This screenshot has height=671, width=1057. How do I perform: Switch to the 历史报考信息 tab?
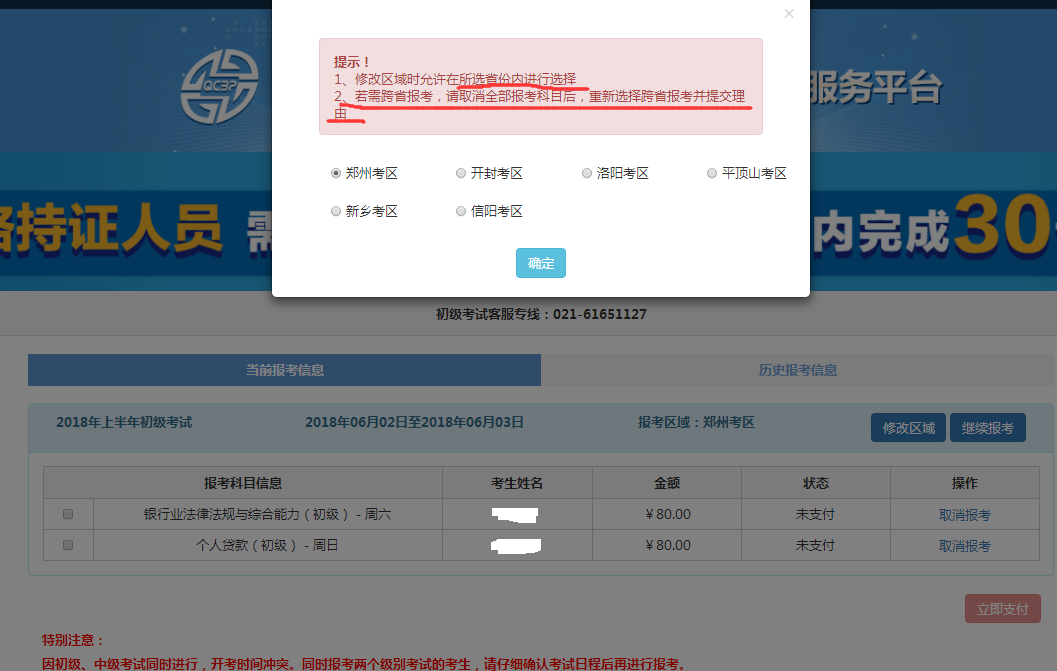tap(798, 369)
